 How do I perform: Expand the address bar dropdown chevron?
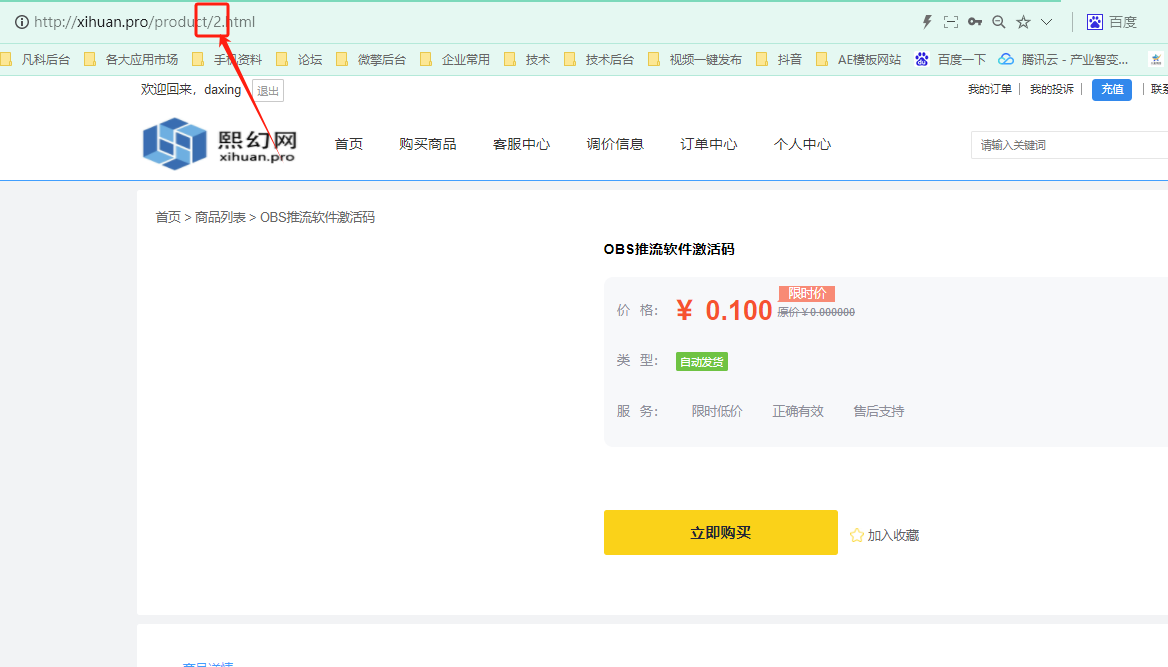pyautogui.click(x=1047, y=22)
